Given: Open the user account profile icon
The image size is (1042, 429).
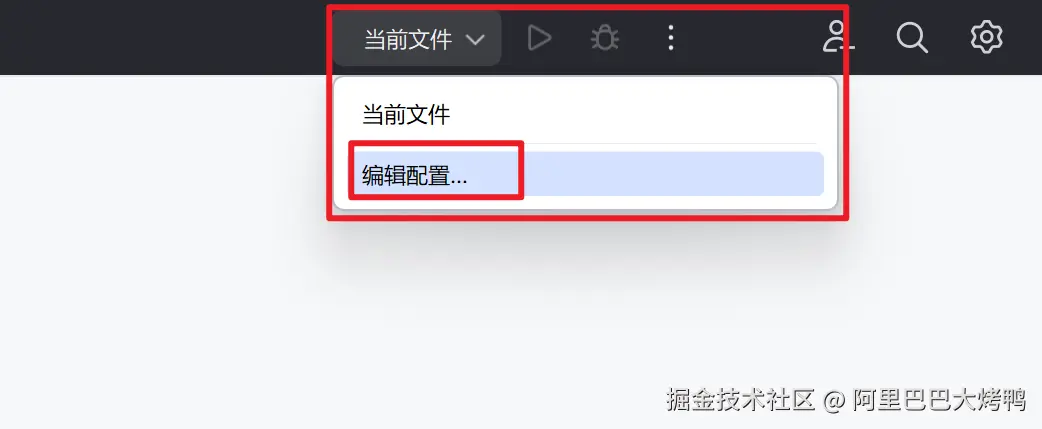Looking at the screenshot, I should point(839,37).
